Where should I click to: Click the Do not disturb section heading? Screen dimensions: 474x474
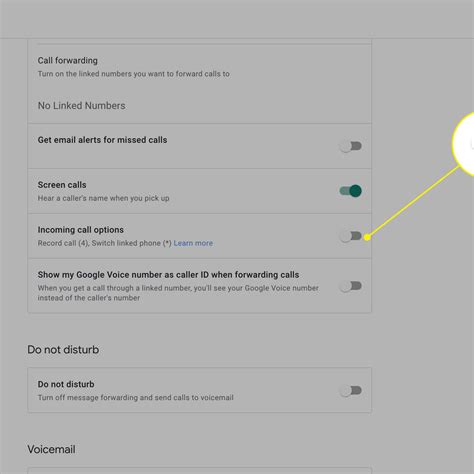point(63,349)
